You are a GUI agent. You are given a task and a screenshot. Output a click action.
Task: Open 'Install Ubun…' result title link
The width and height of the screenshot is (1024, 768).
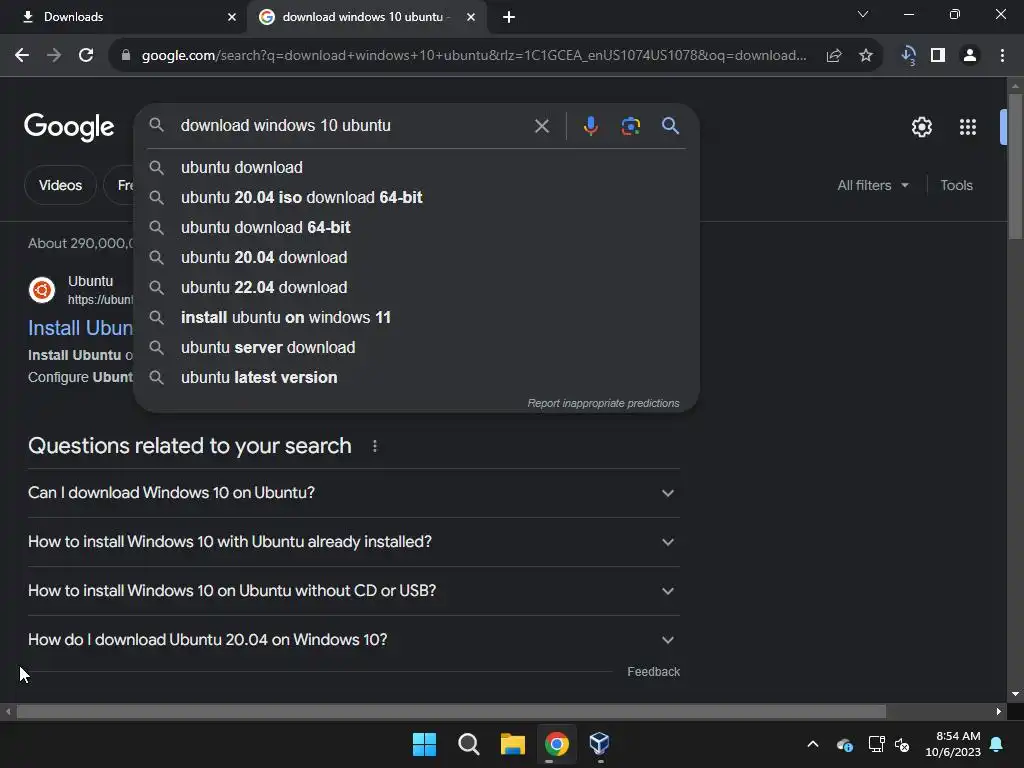pos(80,328)
